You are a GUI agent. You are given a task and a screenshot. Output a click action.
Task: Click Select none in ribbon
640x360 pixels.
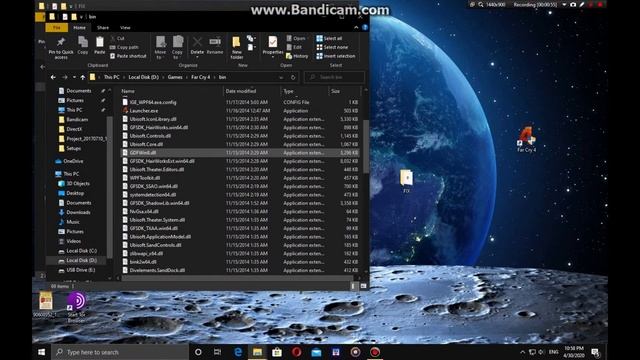[332, 47]
